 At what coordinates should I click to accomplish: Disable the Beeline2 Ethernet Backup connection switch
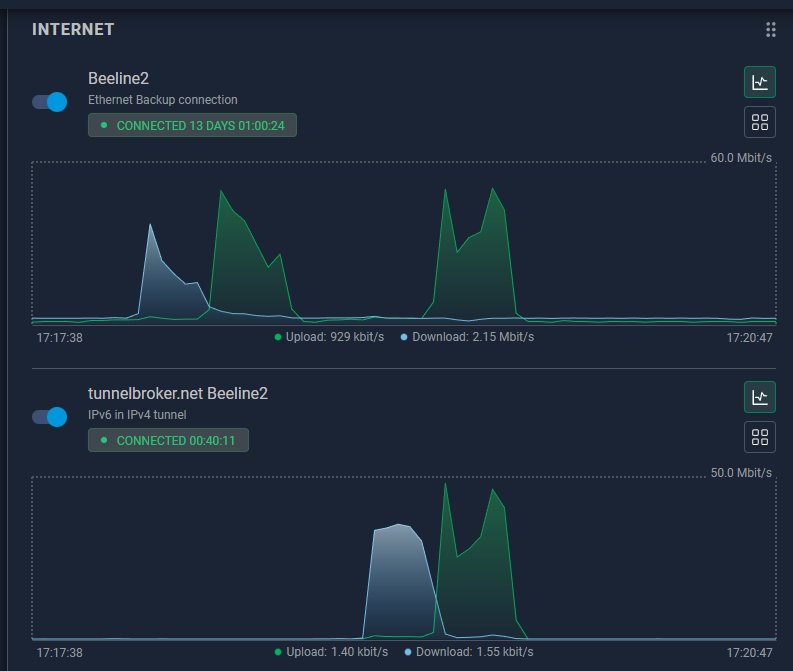[x=49, y=101]
